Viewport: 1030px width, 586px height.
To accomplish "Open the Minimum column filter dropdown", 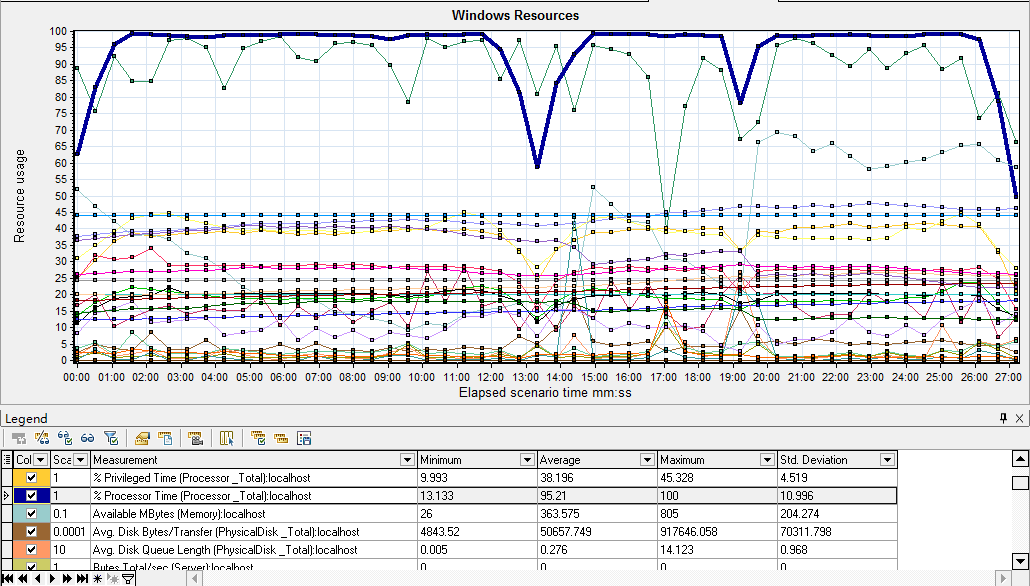I will click(x=527, y=460).
